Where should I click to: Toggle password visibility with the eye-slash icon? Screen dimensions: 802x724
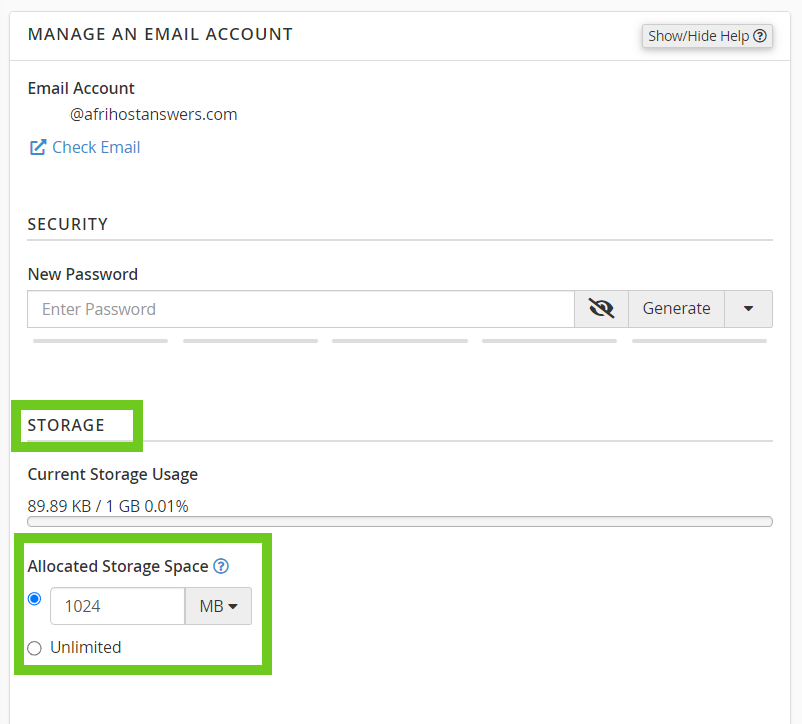coord(601,309)
